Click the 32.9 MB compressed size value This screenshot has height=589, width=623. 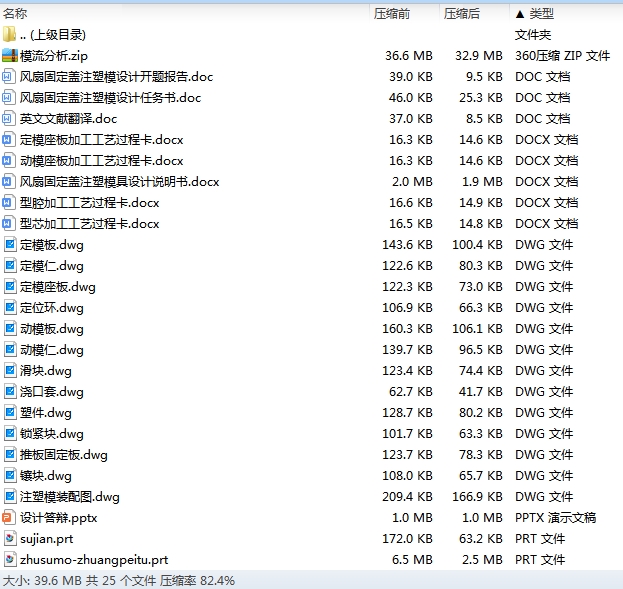click(x=479, y=56)
